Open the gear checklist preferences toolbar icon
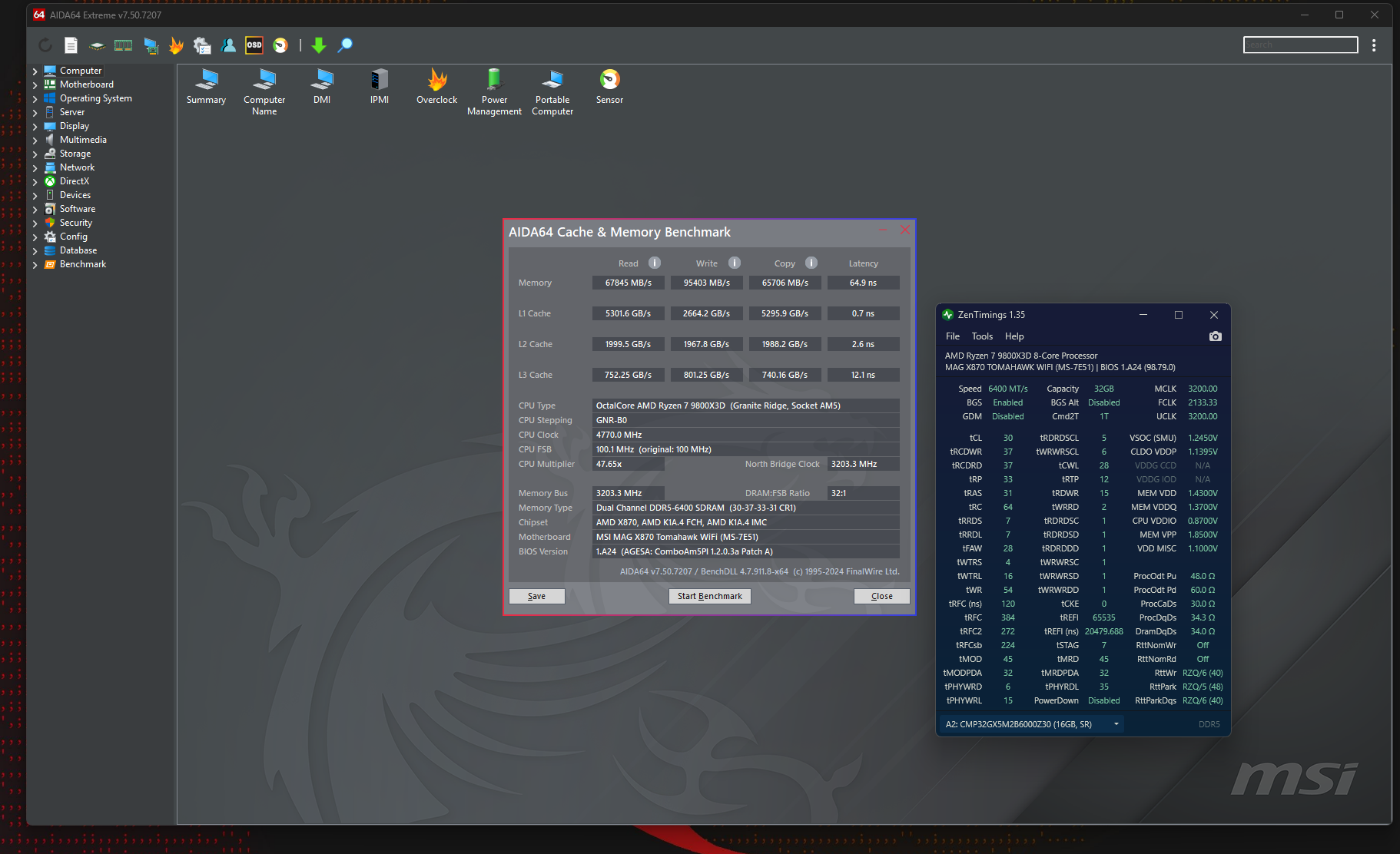The height and width of the screenshot is (854, 1400). pyautogui.click(x=202, y=45)
